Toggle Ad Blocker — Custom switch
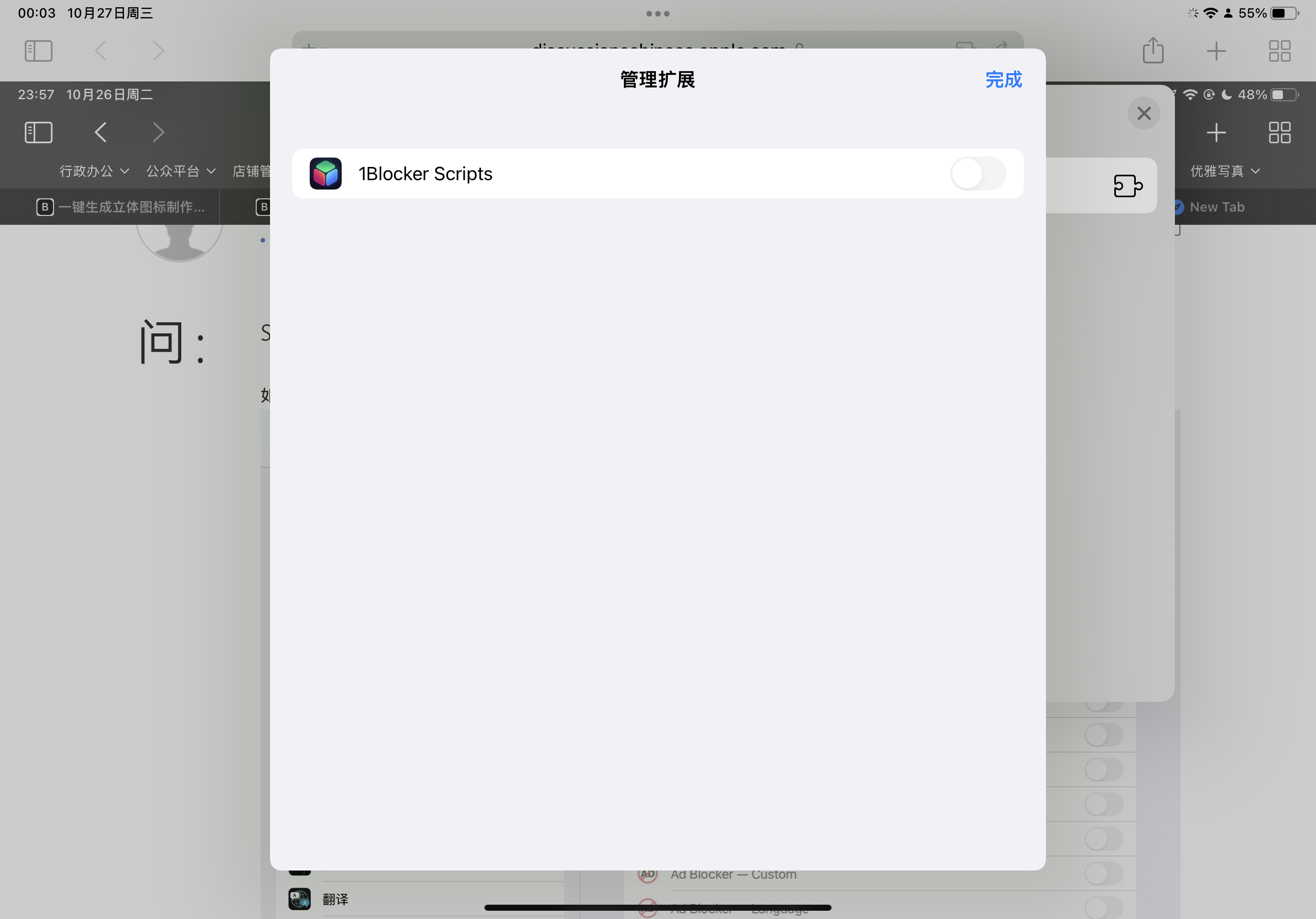The height and width of the screenshot is (919, 1316). [x=1103, y=874]
